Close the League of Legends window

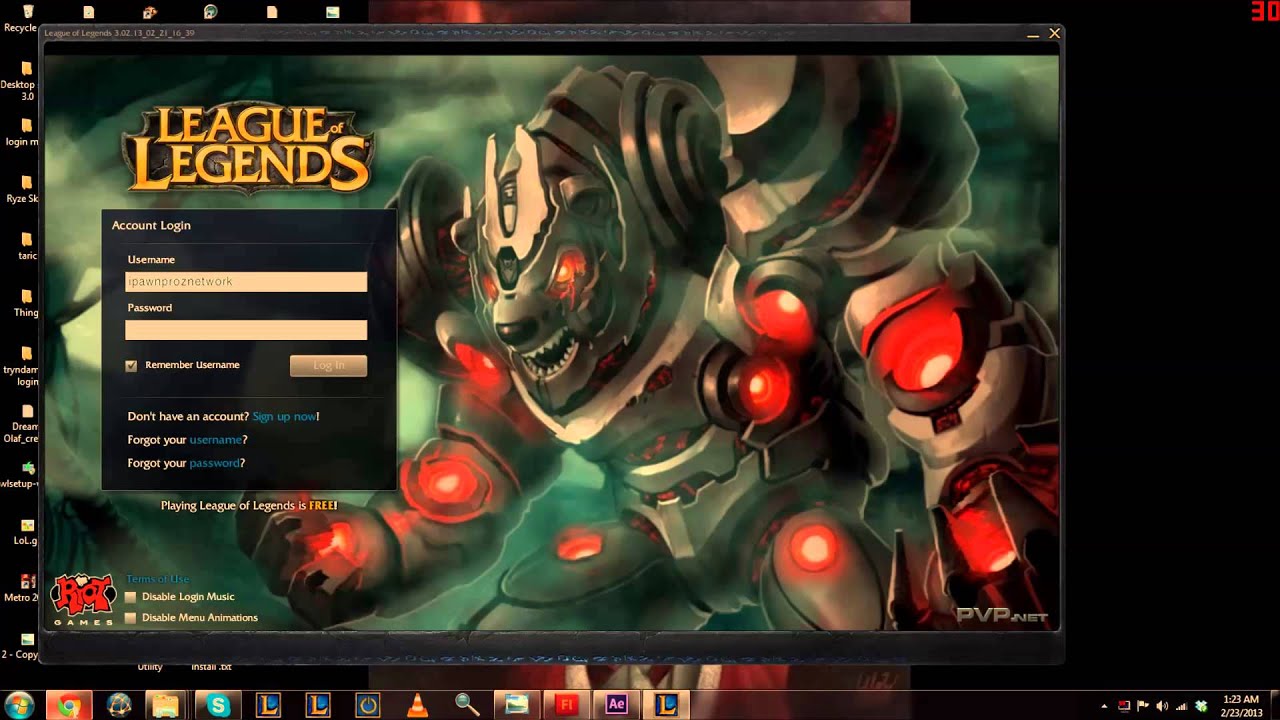click(1054, 34)
